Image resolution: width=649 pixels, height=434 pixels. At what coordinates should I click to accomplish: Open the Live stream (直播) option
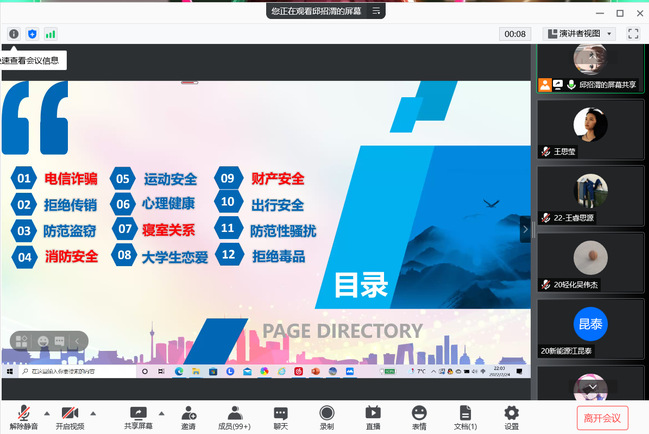tap(373, 416)
